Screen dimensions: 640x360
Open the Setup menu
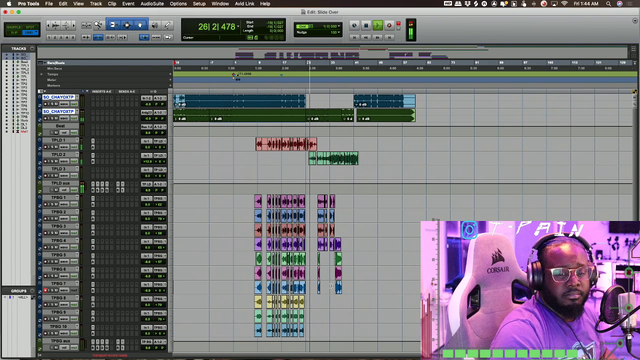(x=199, y=4)
